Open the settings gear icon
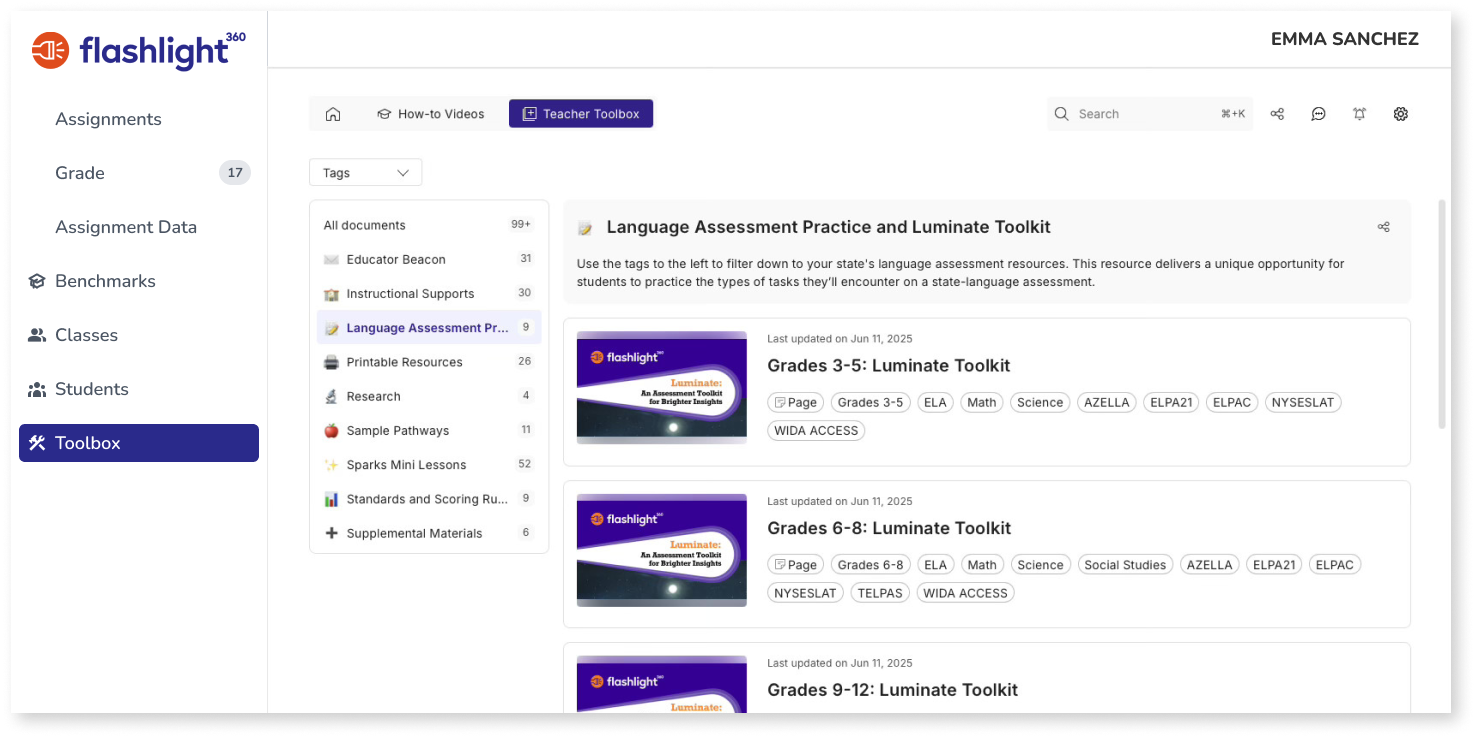The height and width of the screenshot is (738, 1476). tap(1400, 114)
